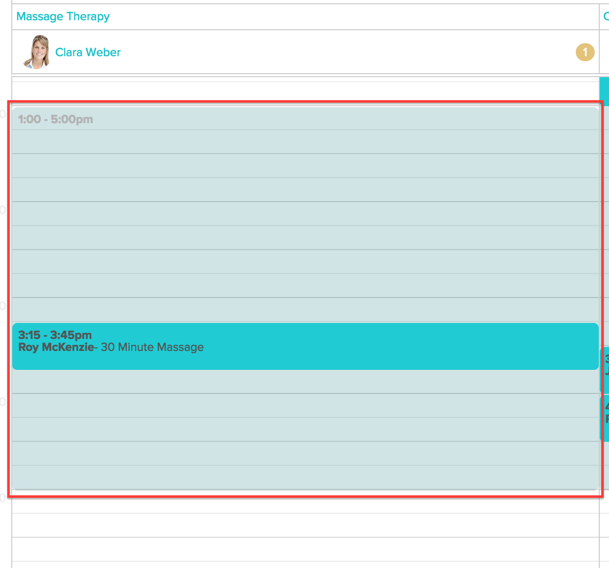Click Clara Weber's profile photo

(x=37, y=52)
